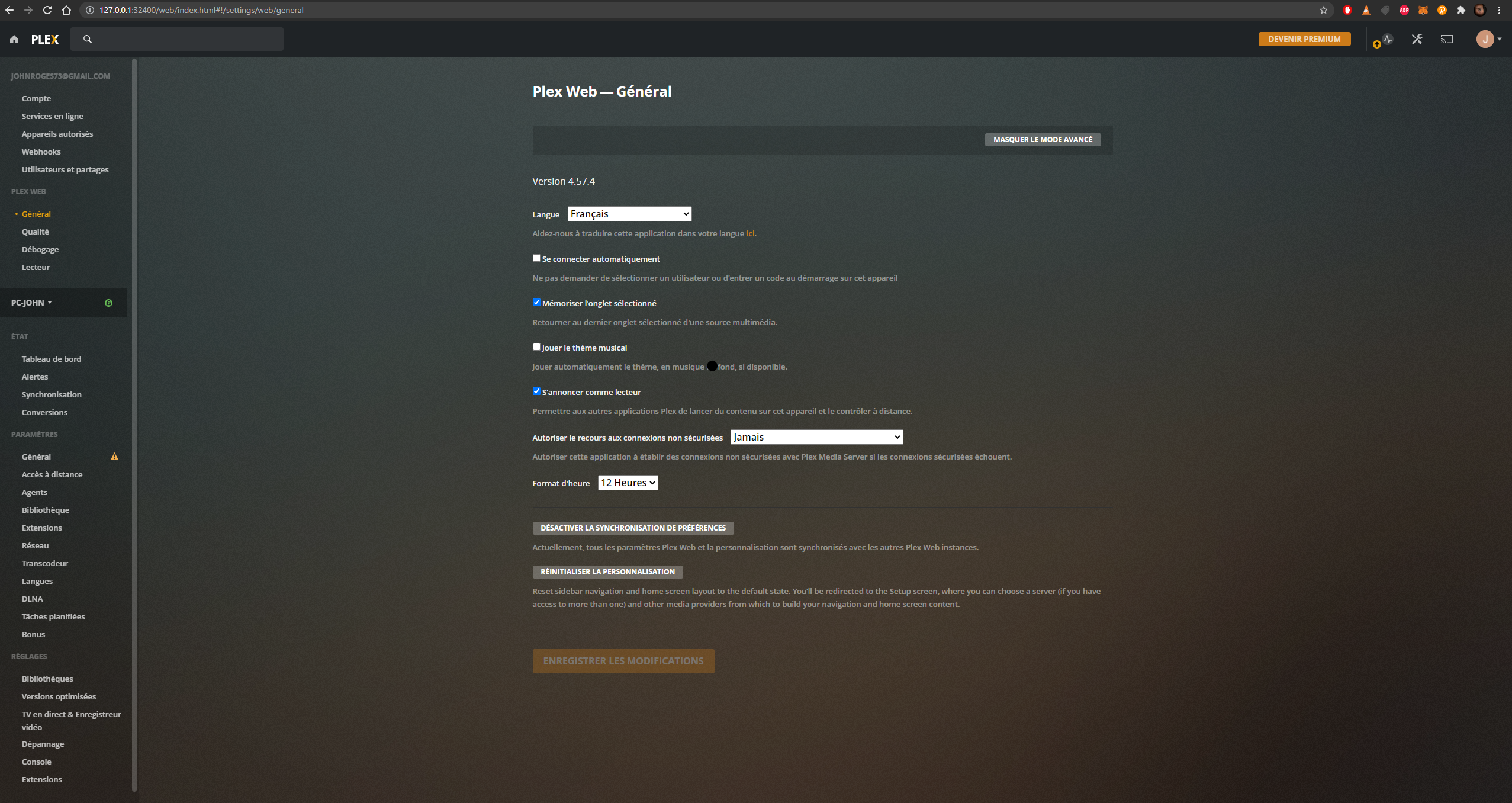Open settings via wrench icon
Screen dimensions: 1512x803
click(x=1417, y=39)
